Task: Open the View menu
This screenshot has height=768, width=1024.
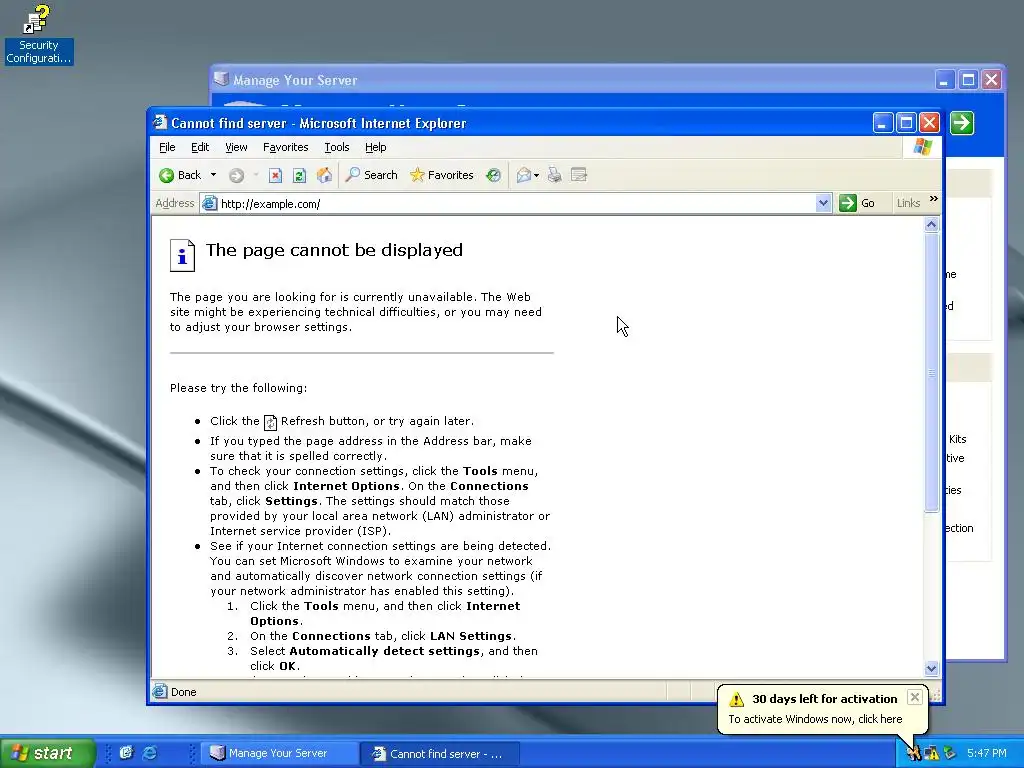Action: click(x=236, y=147)
